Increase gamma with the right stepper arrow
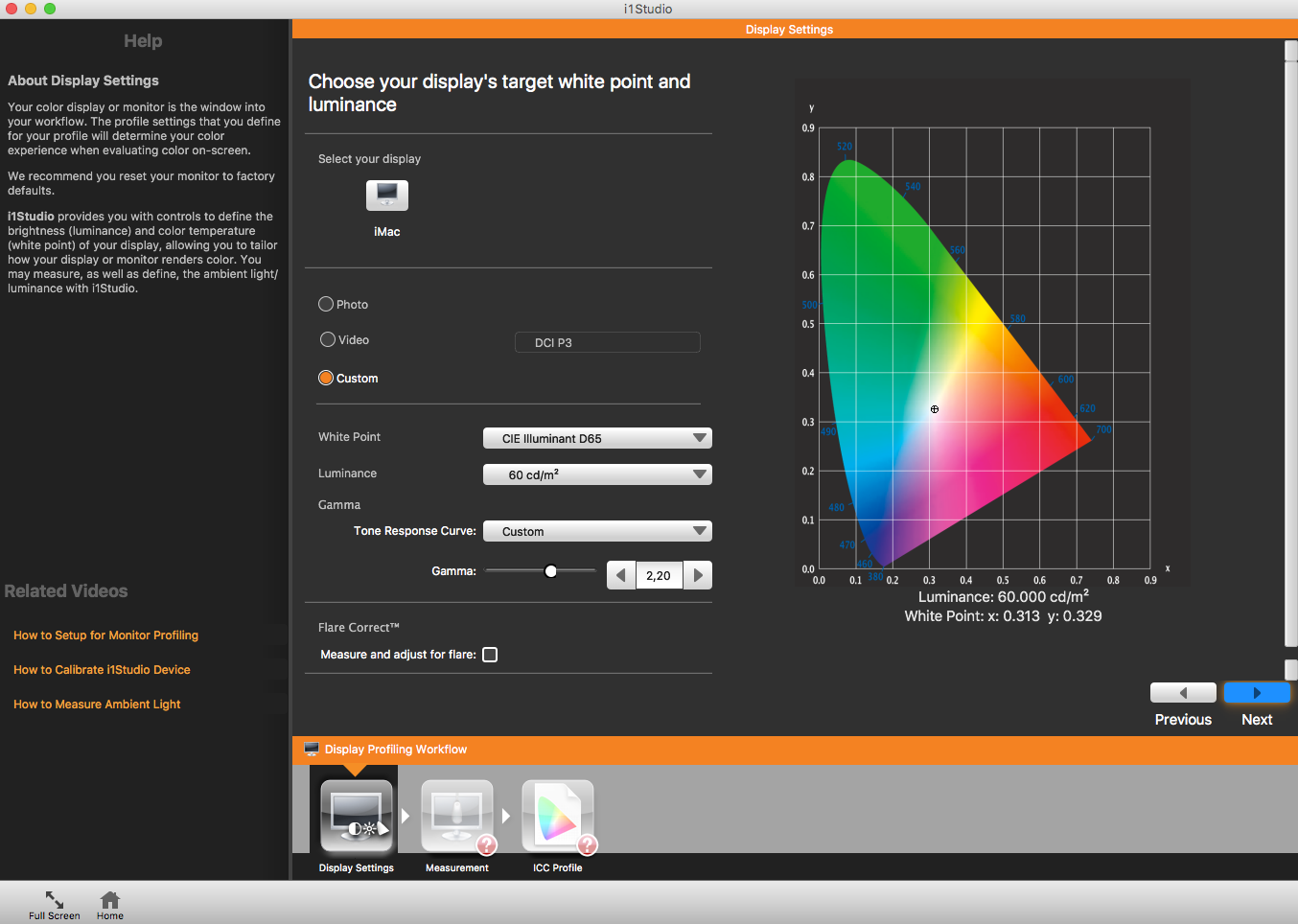 (698, 575)
